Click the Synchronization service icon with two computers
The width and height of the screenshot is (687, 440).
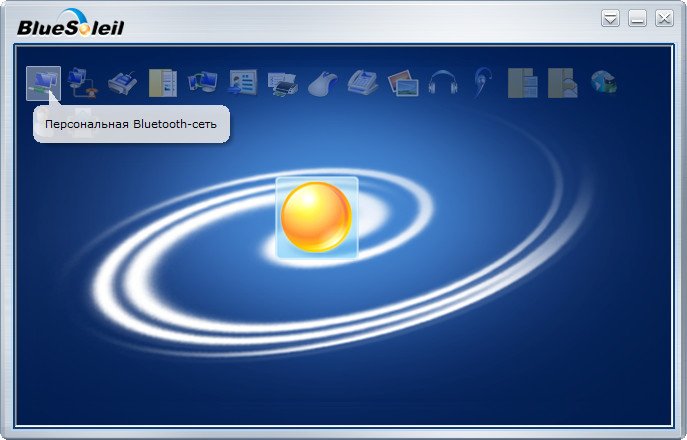pos(202,82)
